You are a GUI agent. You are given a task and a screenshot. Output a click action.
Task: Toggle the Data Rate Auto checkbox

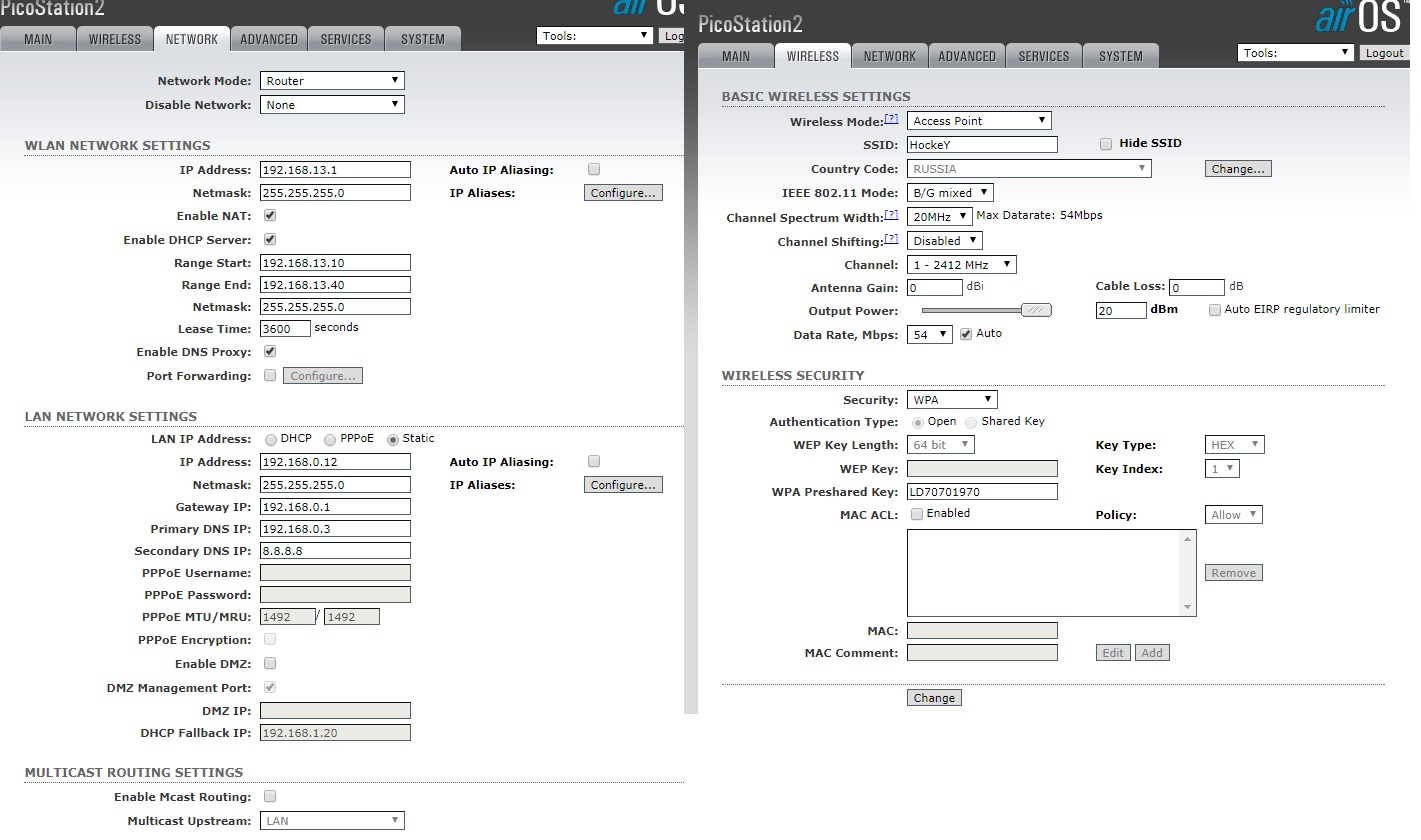pyautogui.click(x=966, y=334)
